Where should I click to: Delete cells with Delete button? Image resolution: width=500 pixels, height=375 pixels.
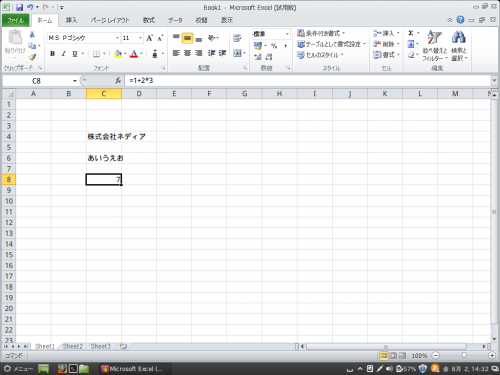click(x=386, y=44)
